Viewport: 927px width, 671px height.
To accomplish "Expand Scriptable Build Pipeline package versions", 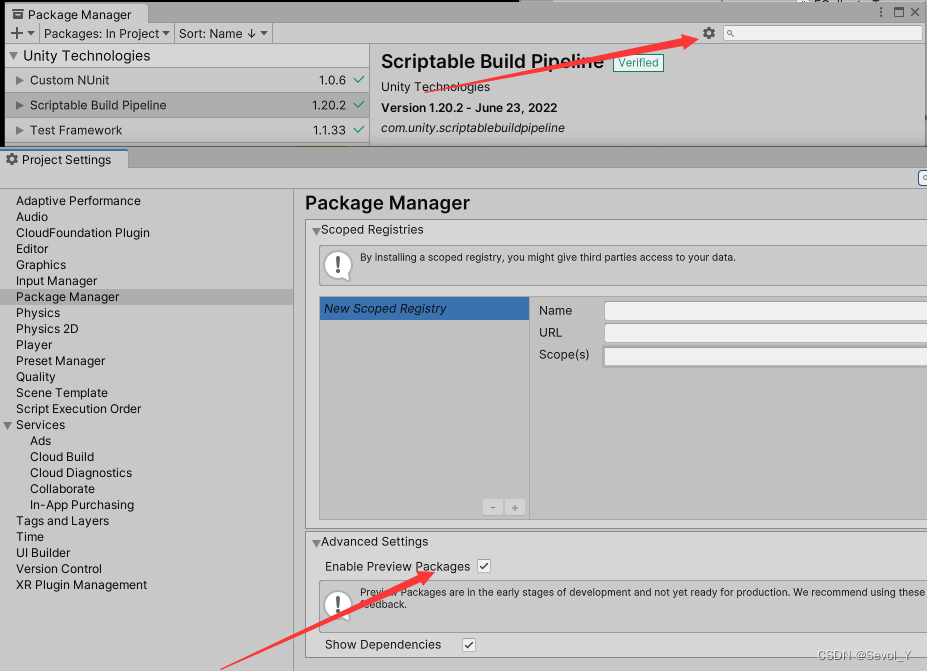I will point(20,105).
